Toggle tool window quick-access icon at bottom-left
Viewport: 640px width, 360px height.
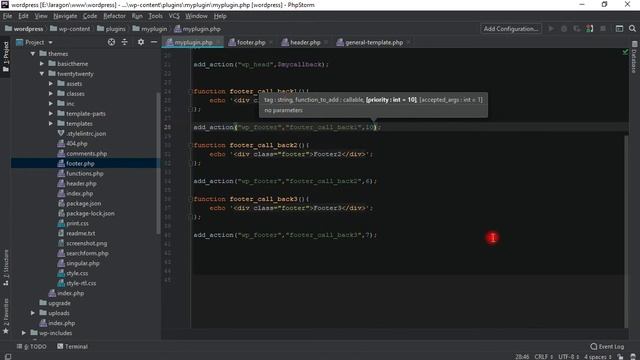tap(8, 356)
